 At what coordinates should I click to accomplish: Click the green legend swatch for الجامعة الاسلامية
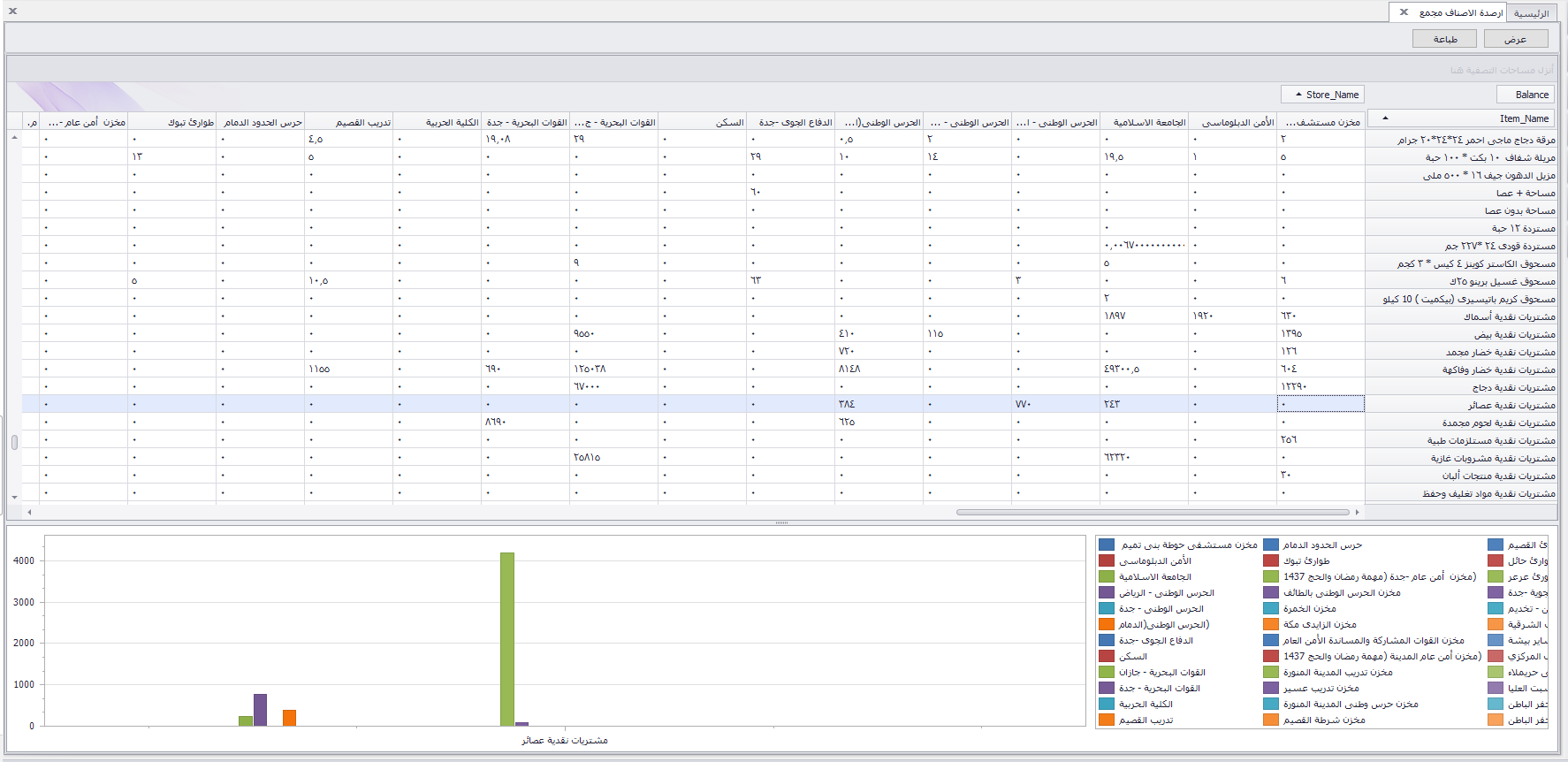pos(1107,577)
